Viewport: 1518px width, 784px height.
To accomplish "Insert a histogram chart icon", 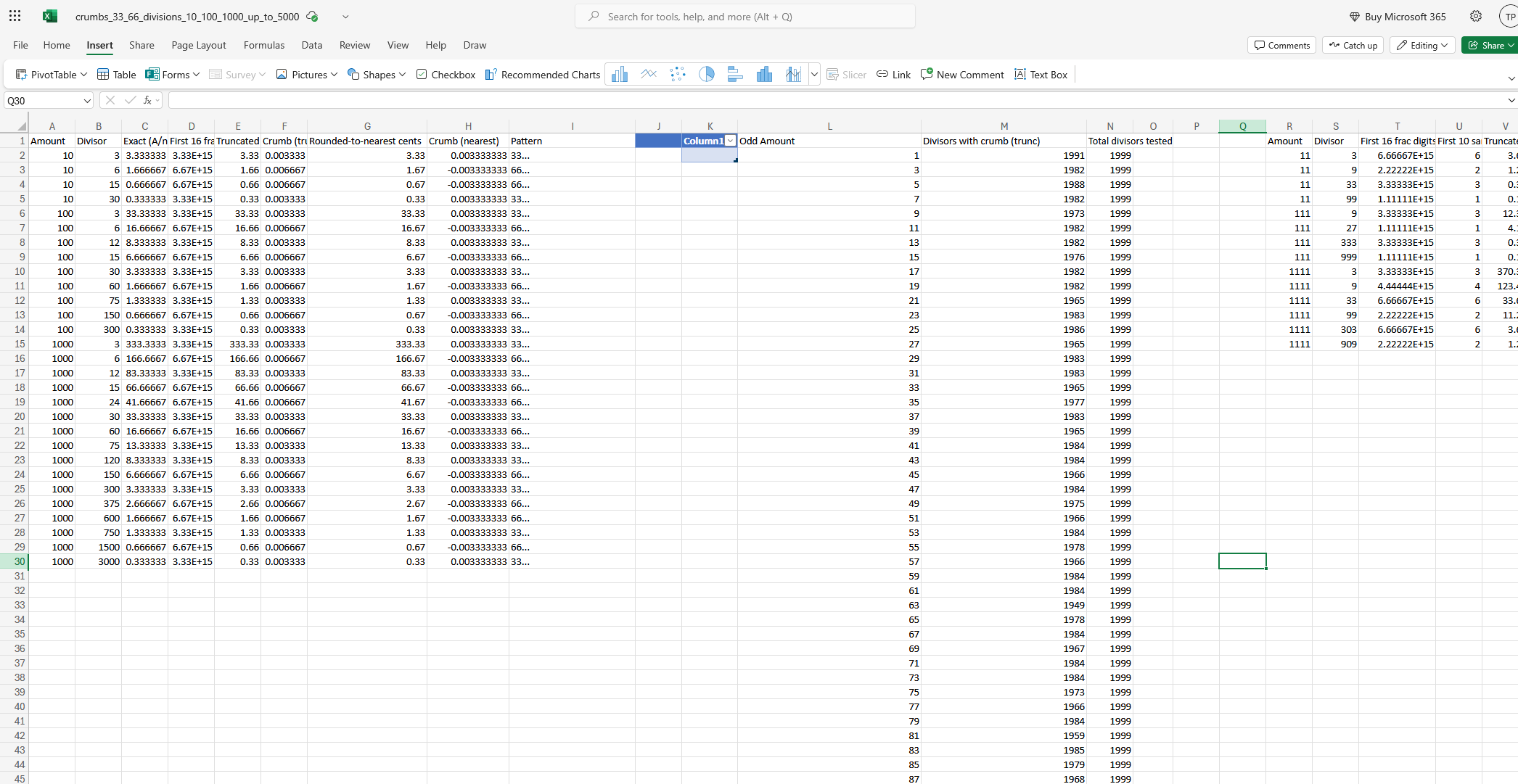I will (764, 74).
